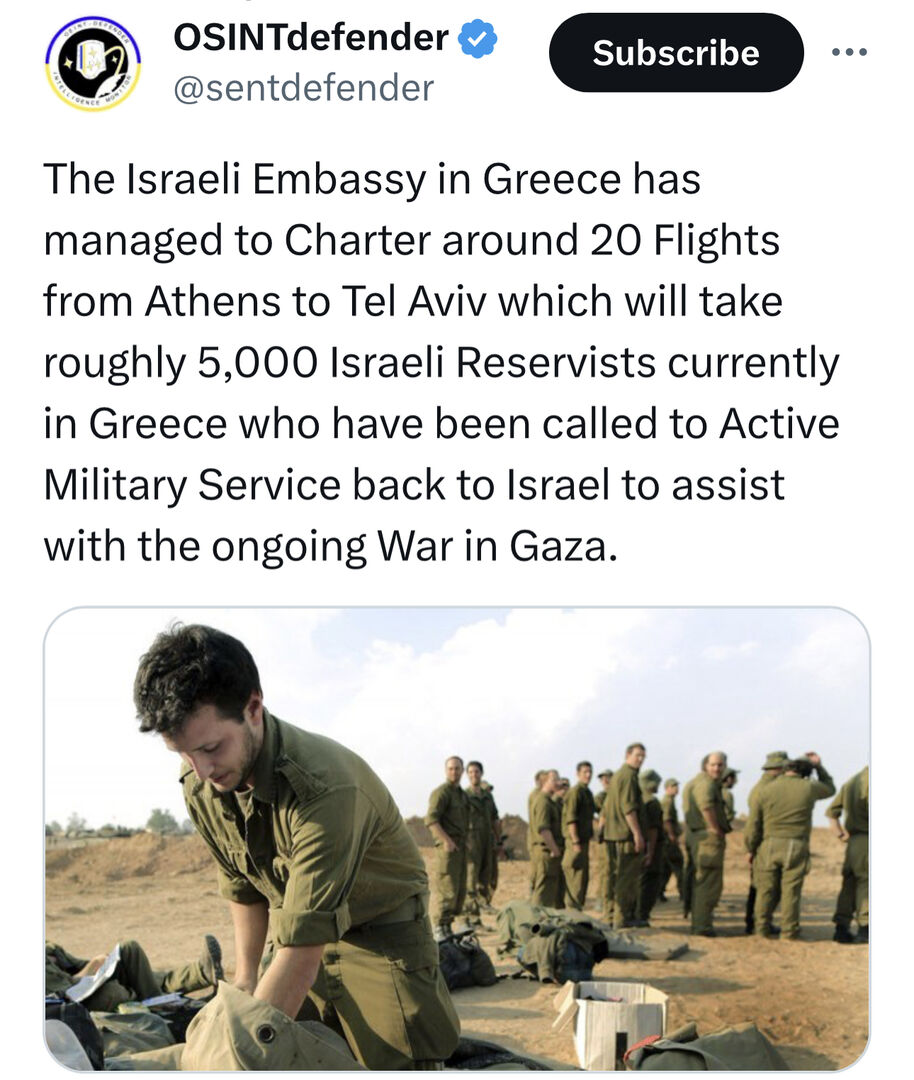The height and width of the screenshot is (1080, 914).
Task: Open the three-dot more options menu
Action: click(x=850, y=52)
